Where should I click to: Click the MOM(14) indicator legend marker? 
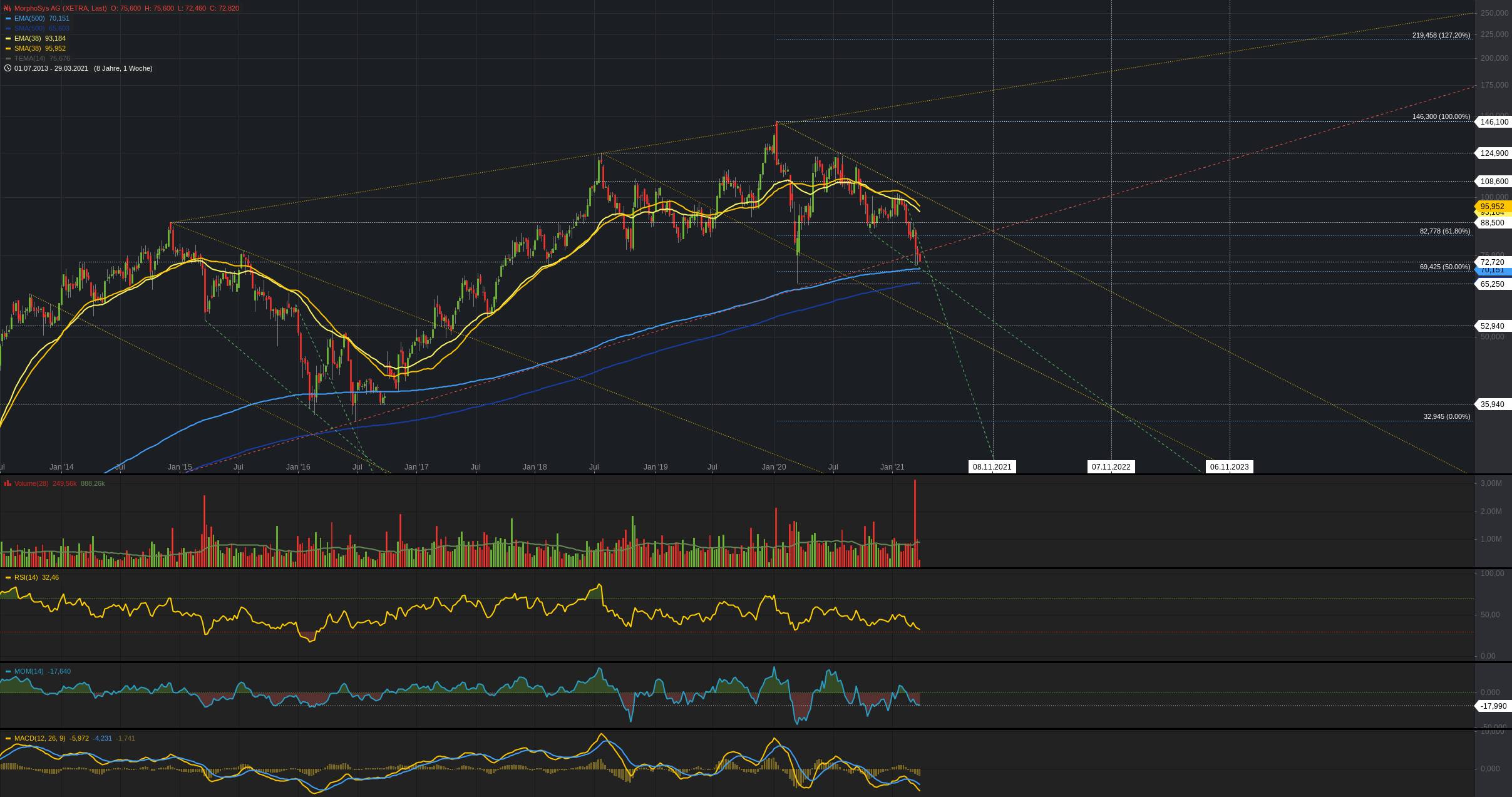pos(8,671)
